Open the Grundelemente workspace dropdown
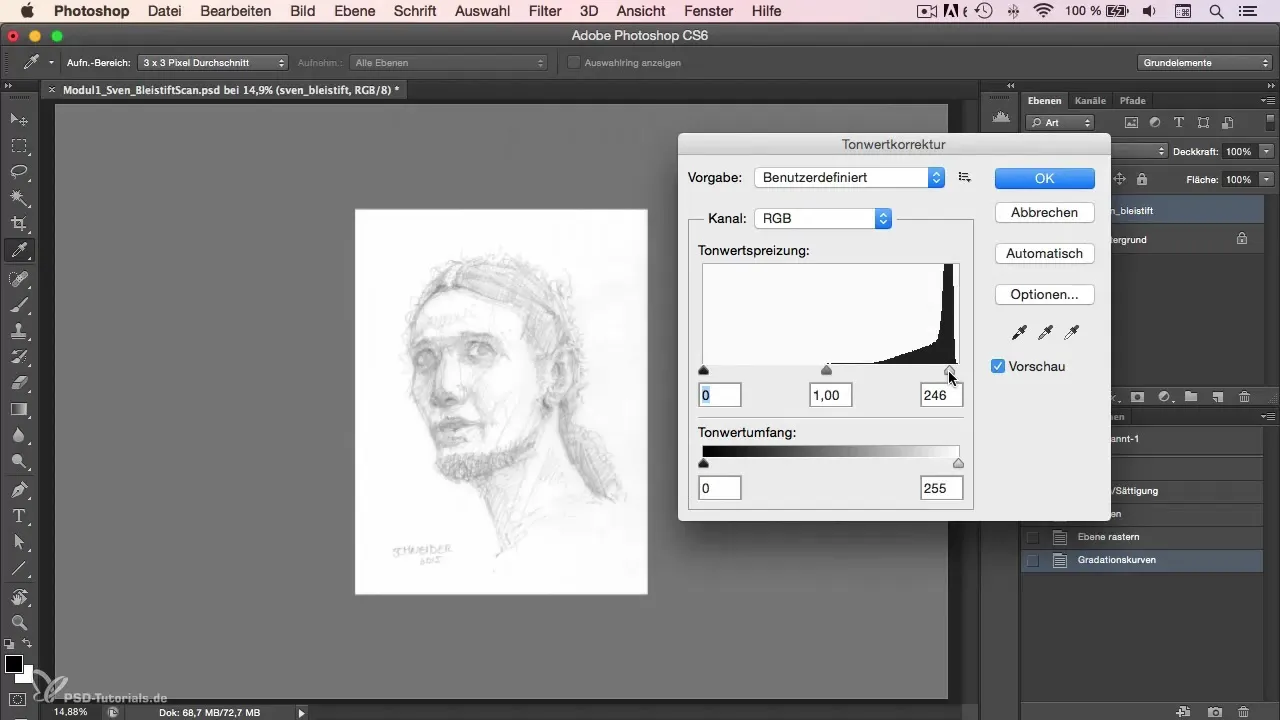Screen dimensions: 1280x720 (x=1204, y=62)
